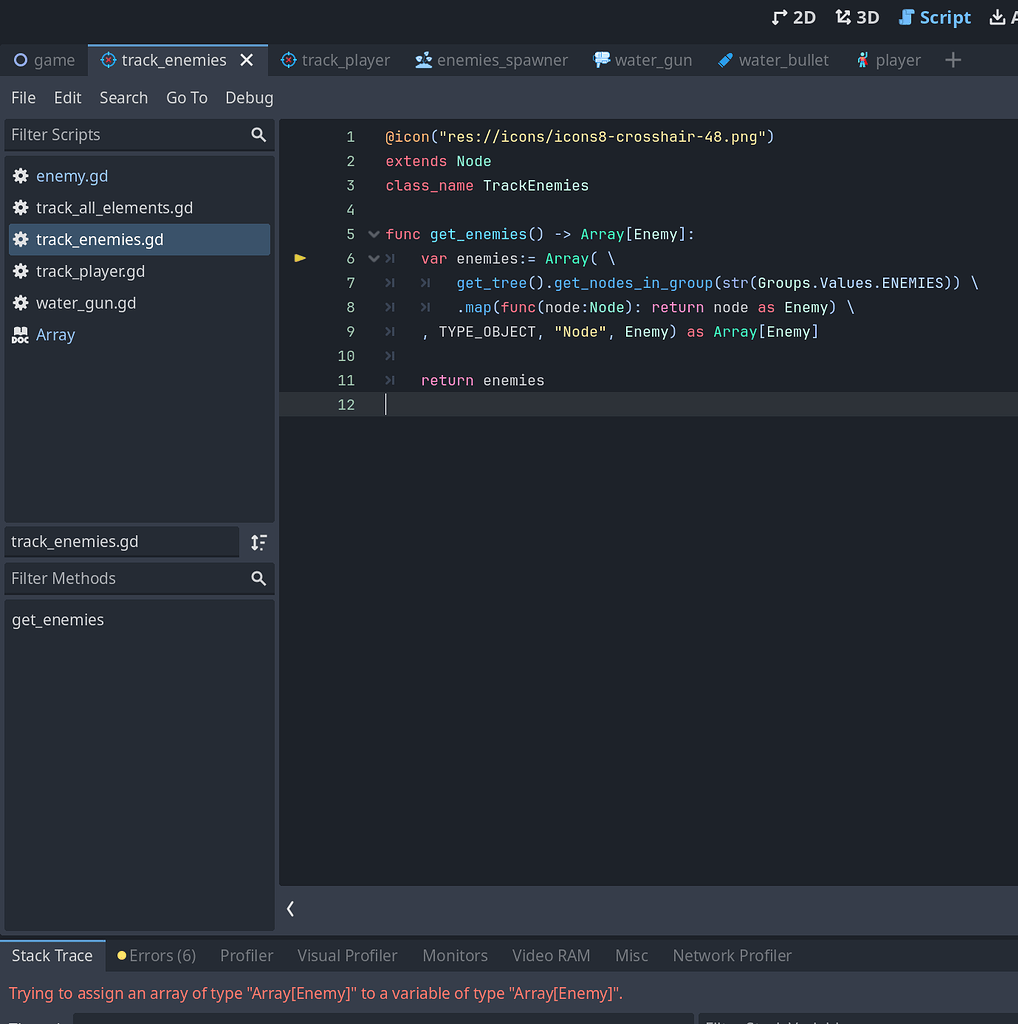Toggle alphabetical method sorting icon
The width and height of the screenshot is (1018, 1024).
tap(258, 543)
